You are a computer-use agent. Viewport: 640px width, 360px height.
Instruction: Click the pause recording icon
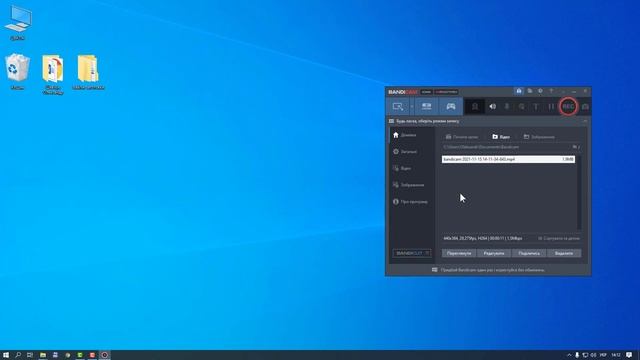pos(551,107)
